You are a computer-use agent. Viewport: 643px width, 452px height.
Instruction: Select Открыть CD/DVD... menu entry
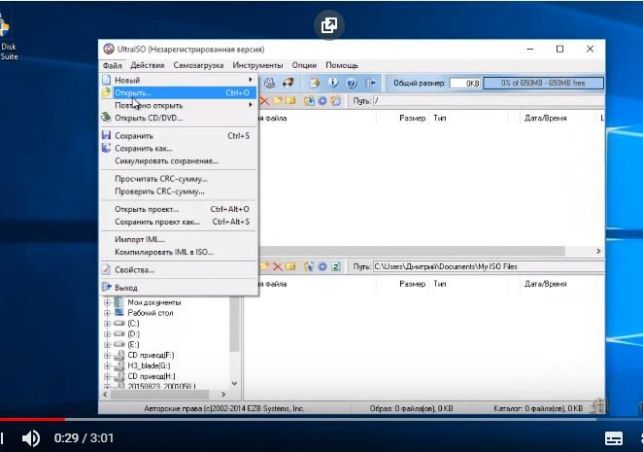pos(179,118)
